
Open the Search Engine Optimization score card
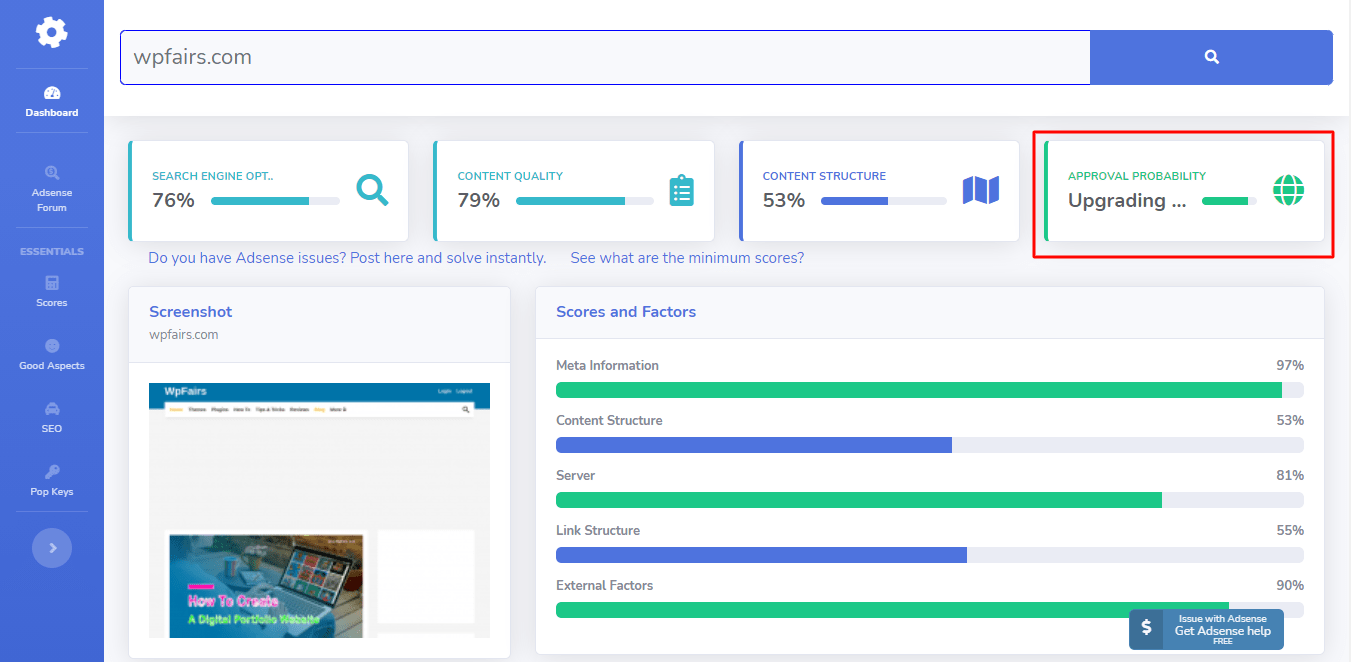click(x=268, y=190)
